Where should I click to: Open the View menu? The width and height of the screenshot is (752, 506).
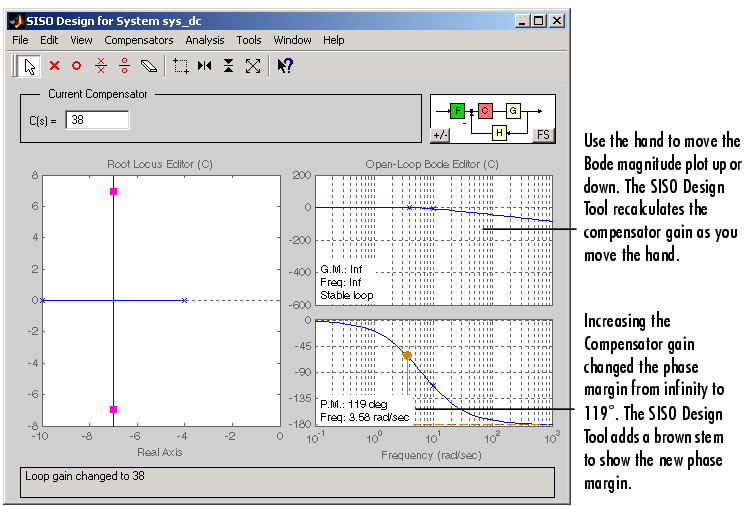point(81,40)
